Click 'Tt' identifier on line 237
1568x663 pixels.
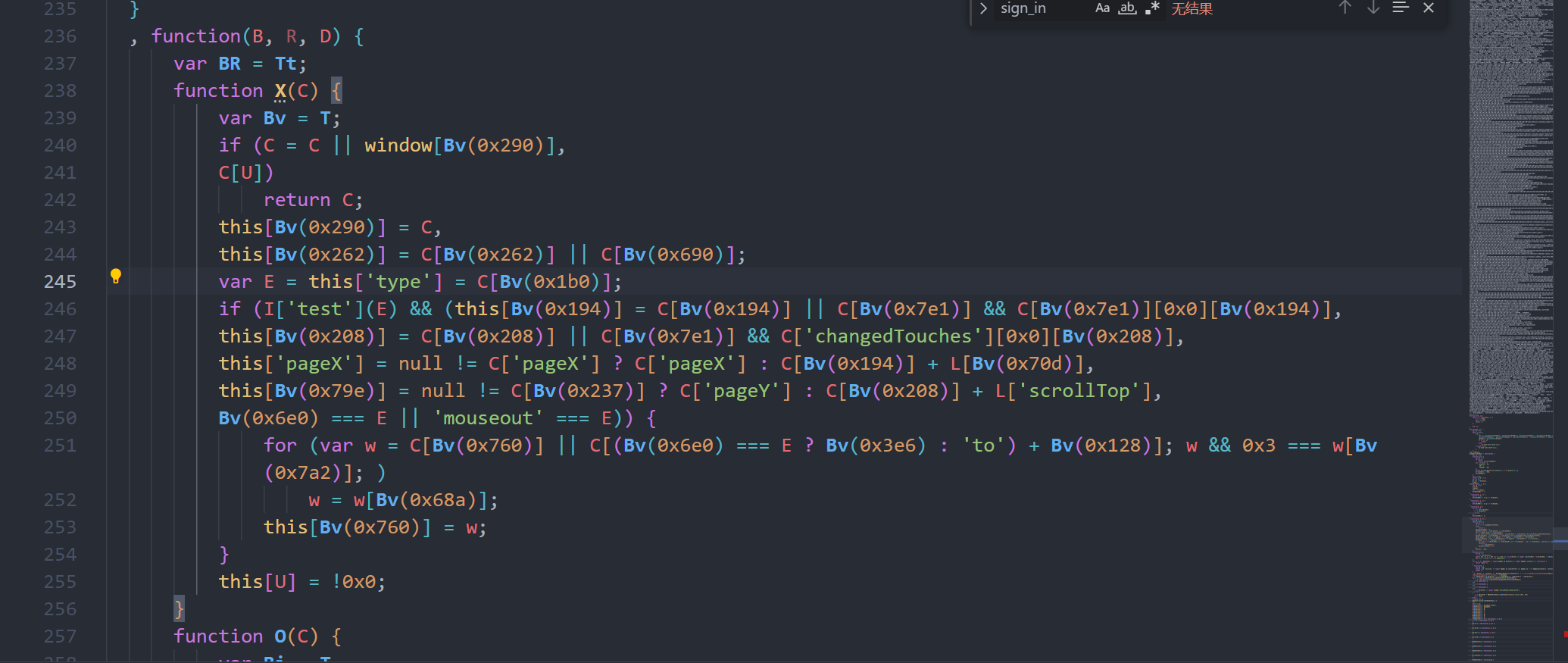point(286,64)
